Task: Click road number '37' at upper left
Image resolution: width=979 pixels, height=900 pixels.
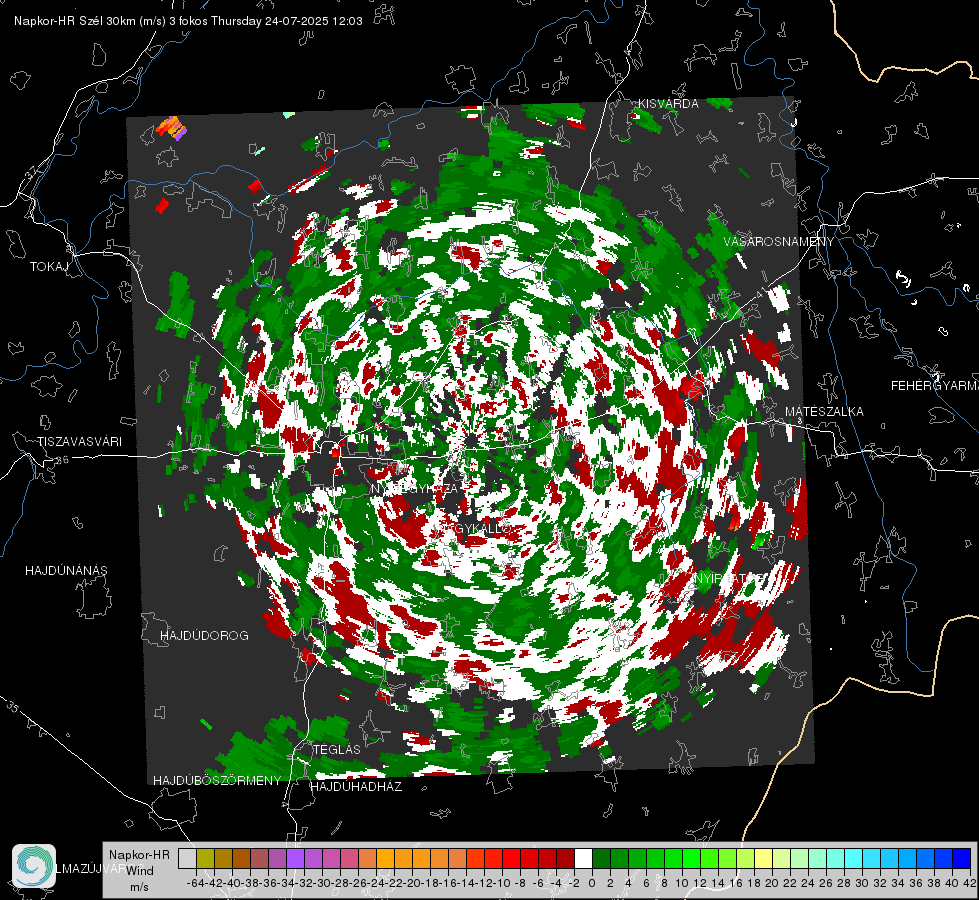Action: pos(32,172)
